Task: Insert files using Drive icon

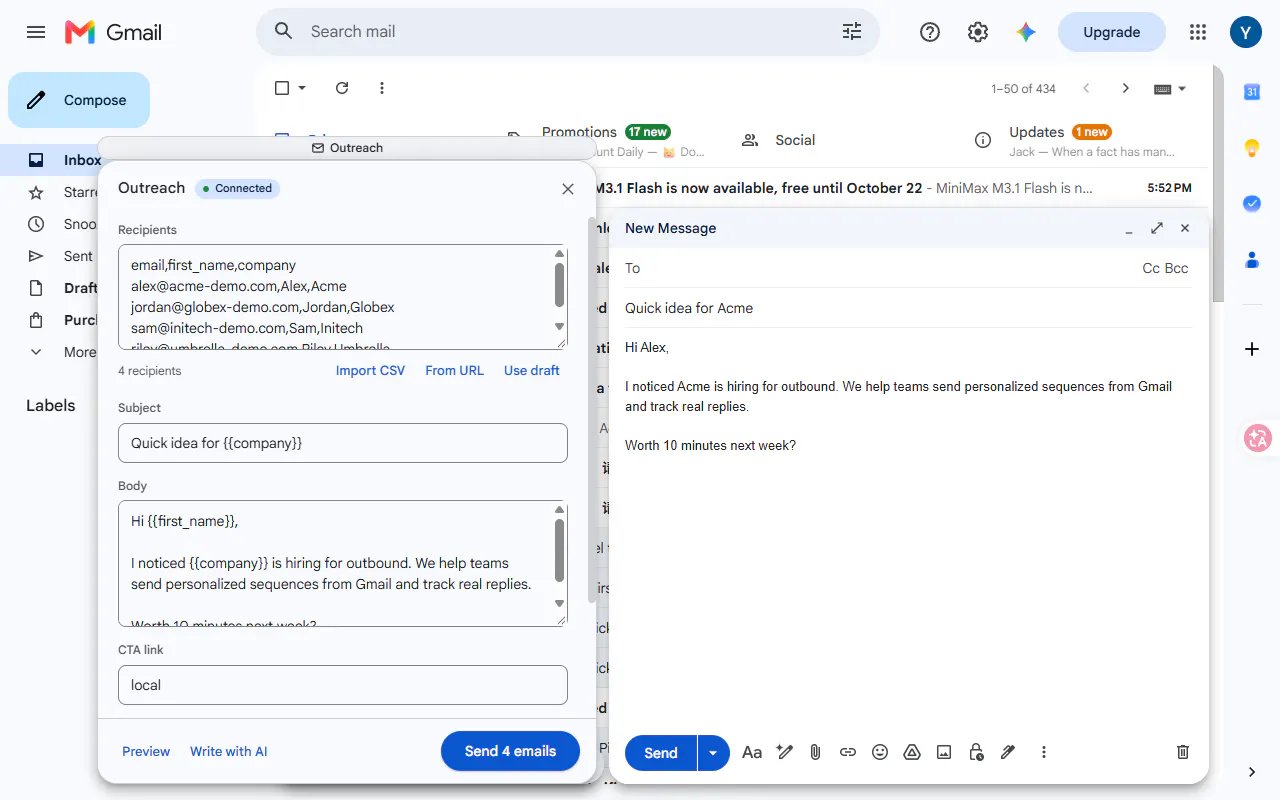Action: click(912, 752)
